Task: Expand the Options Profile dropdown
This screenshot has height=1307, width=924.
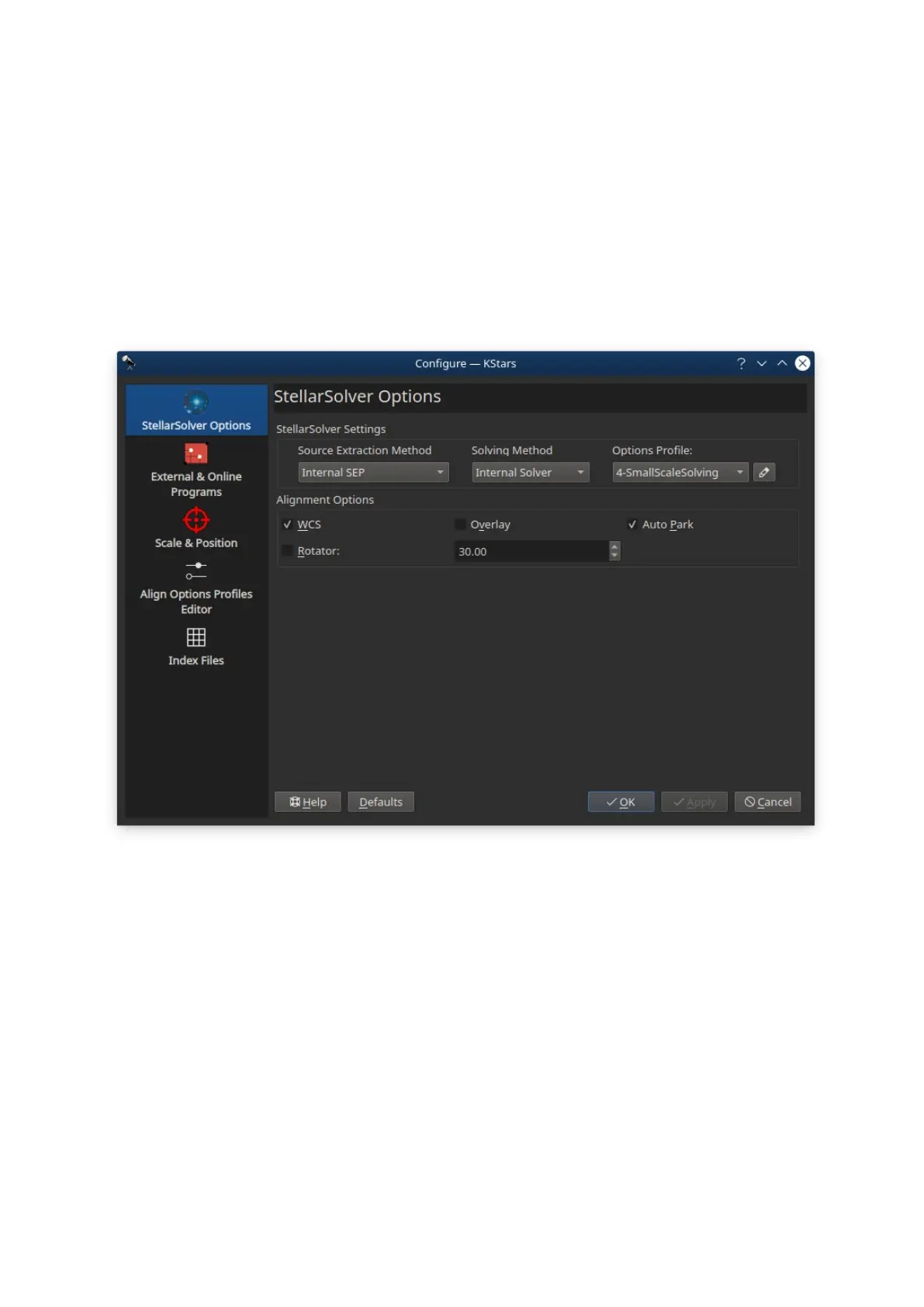Action: pyautogui.click(x=680, y=472)
